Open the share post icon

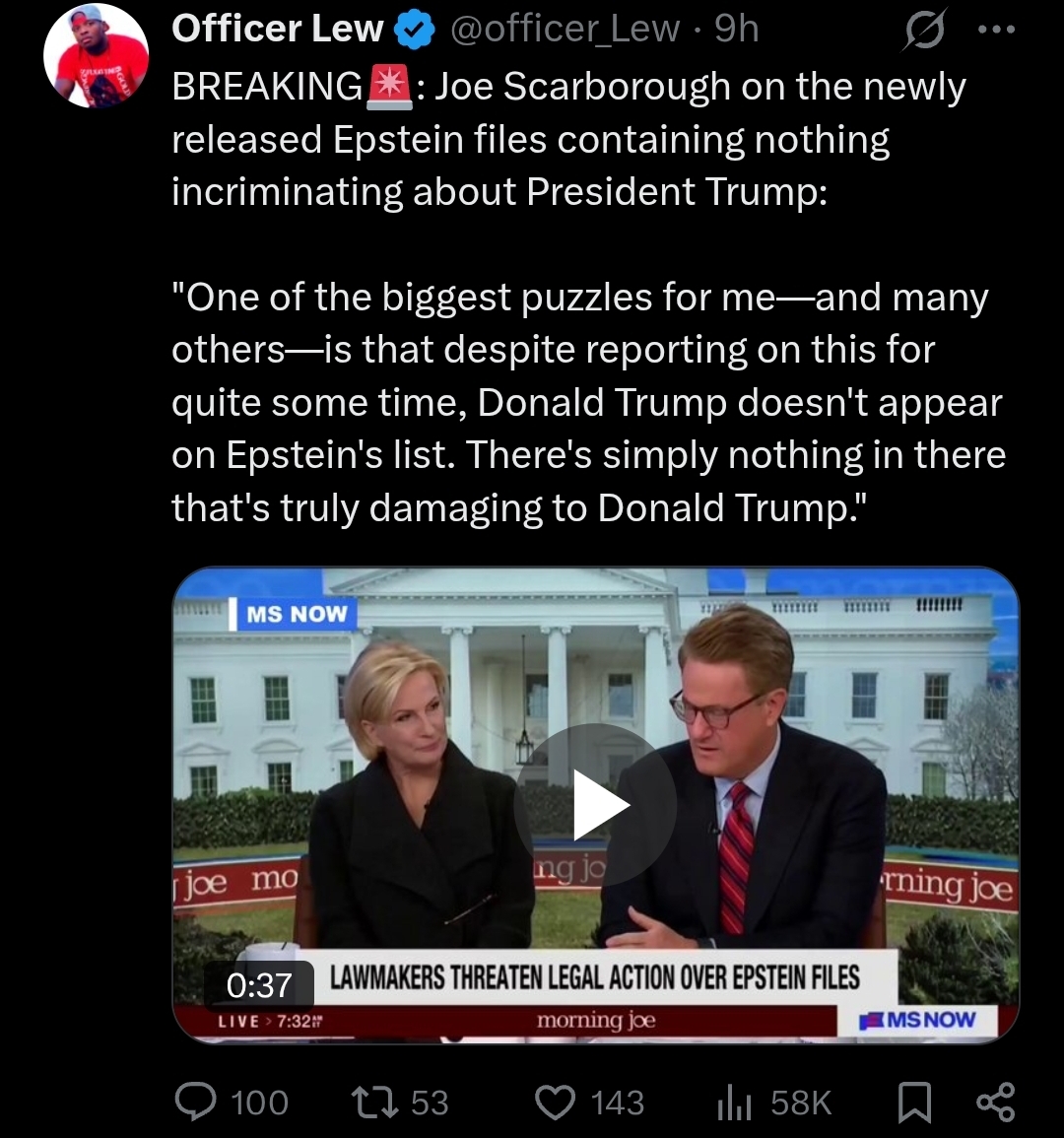tap(996, 1102)
